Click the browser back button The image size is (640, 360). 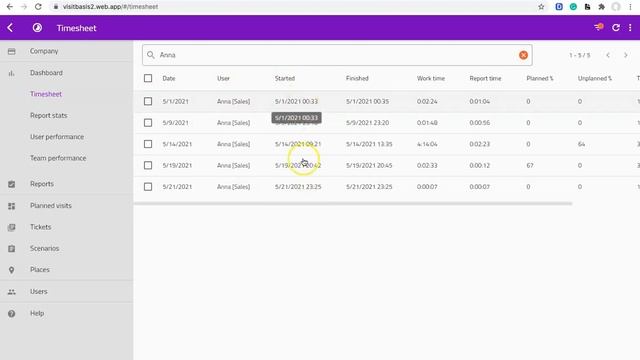9,7
